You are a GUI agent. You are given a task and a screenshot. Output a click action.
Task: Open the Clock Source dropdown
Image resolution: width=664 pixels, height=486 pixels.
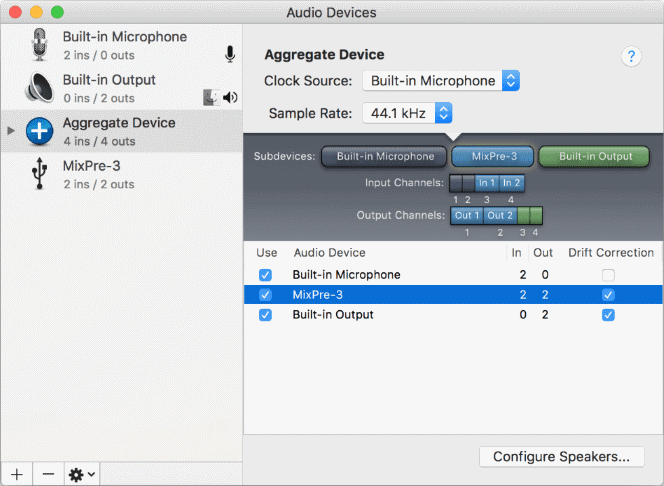coord(441,81)
